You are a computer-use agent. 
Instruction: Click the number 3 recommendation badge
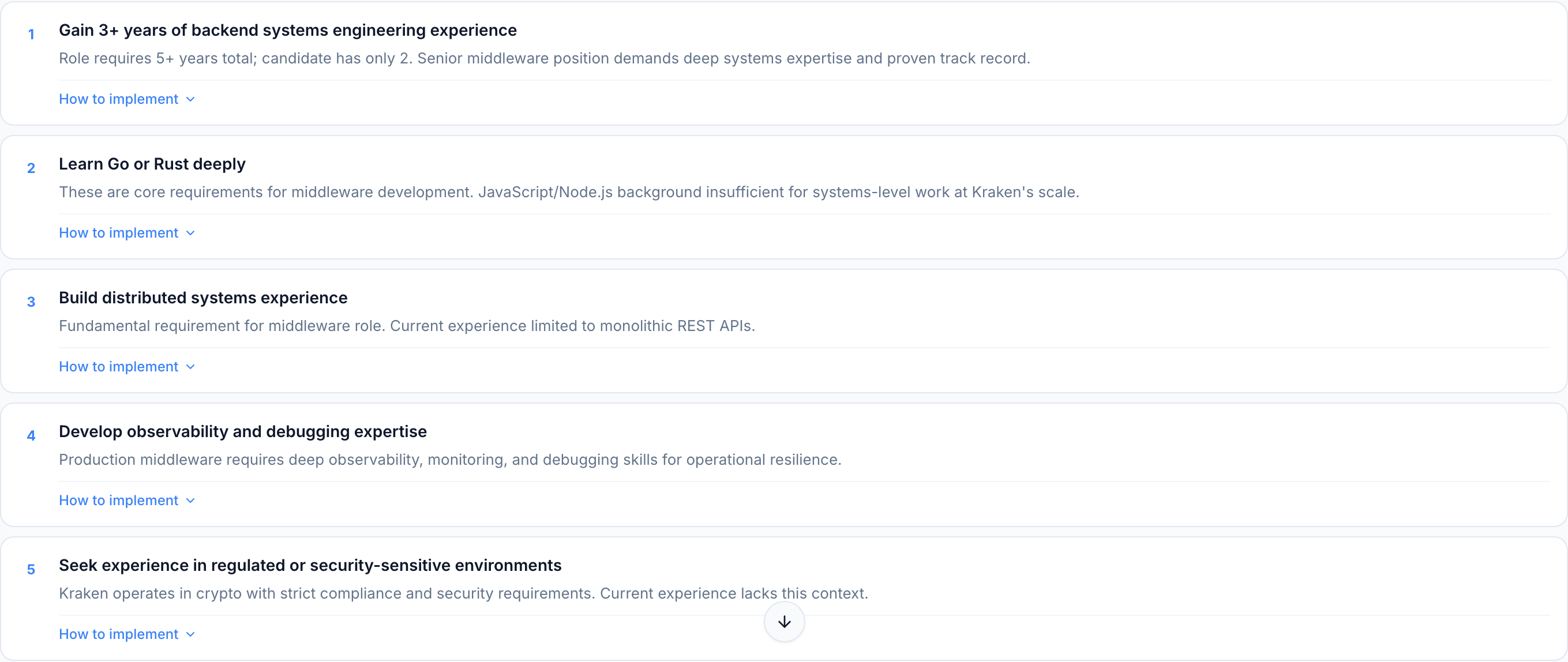(x=31, y=302)
